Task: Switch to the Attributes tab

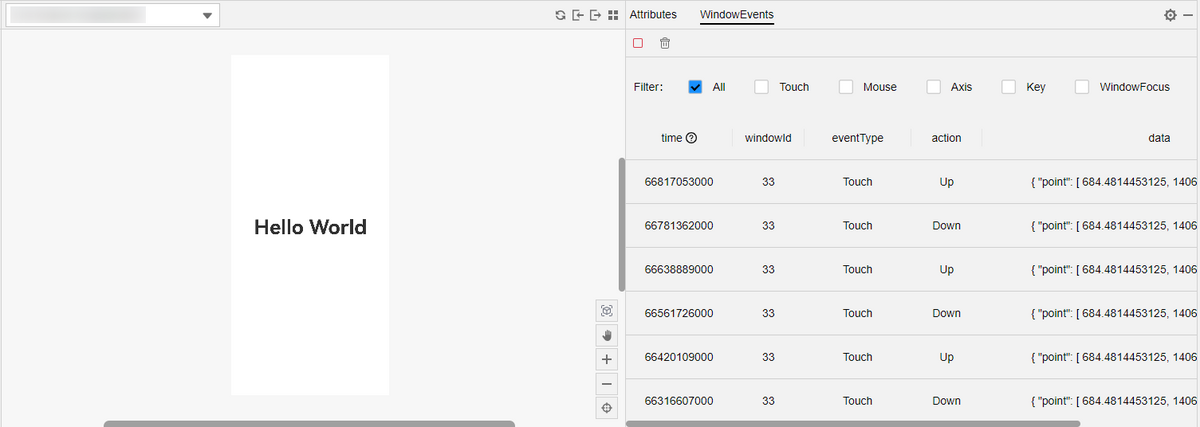Action: point(653,15)
